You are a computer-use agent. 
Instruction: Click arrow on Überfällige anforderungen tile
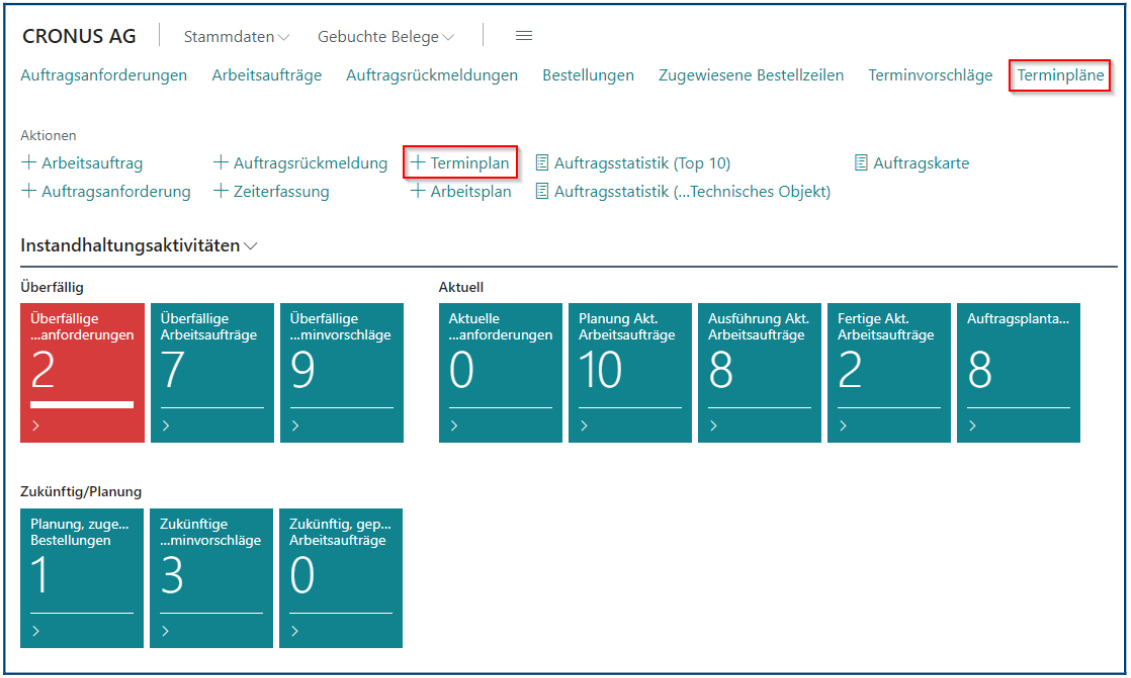pos(35,426)
